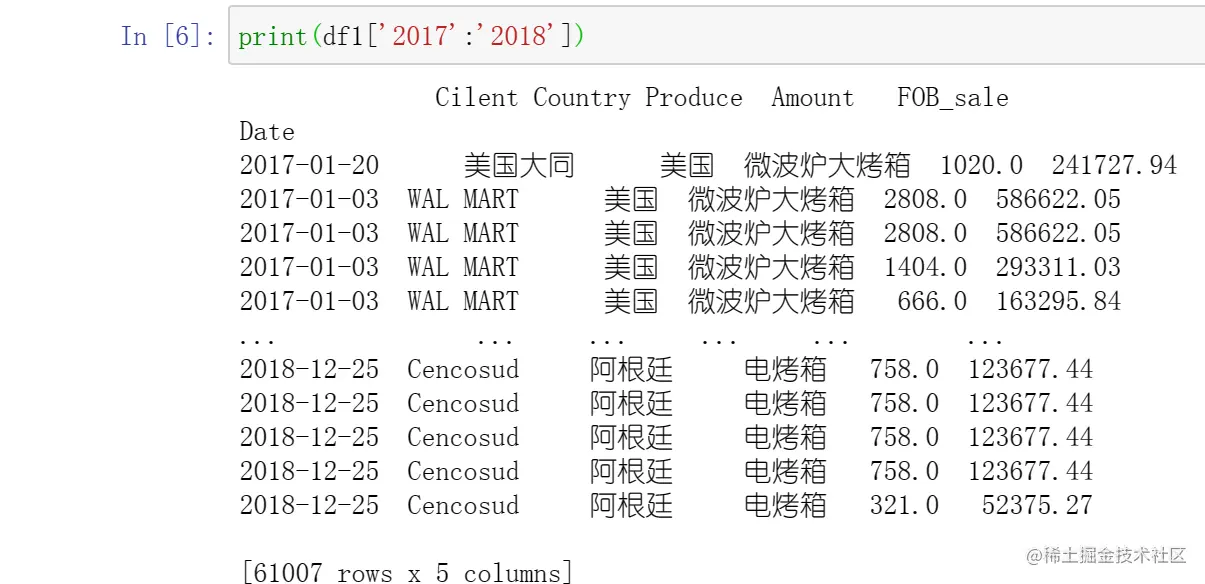This screenshot has height=584, width=1205.
Task: Click the FOB_sale column header
Action: point(952,98)
